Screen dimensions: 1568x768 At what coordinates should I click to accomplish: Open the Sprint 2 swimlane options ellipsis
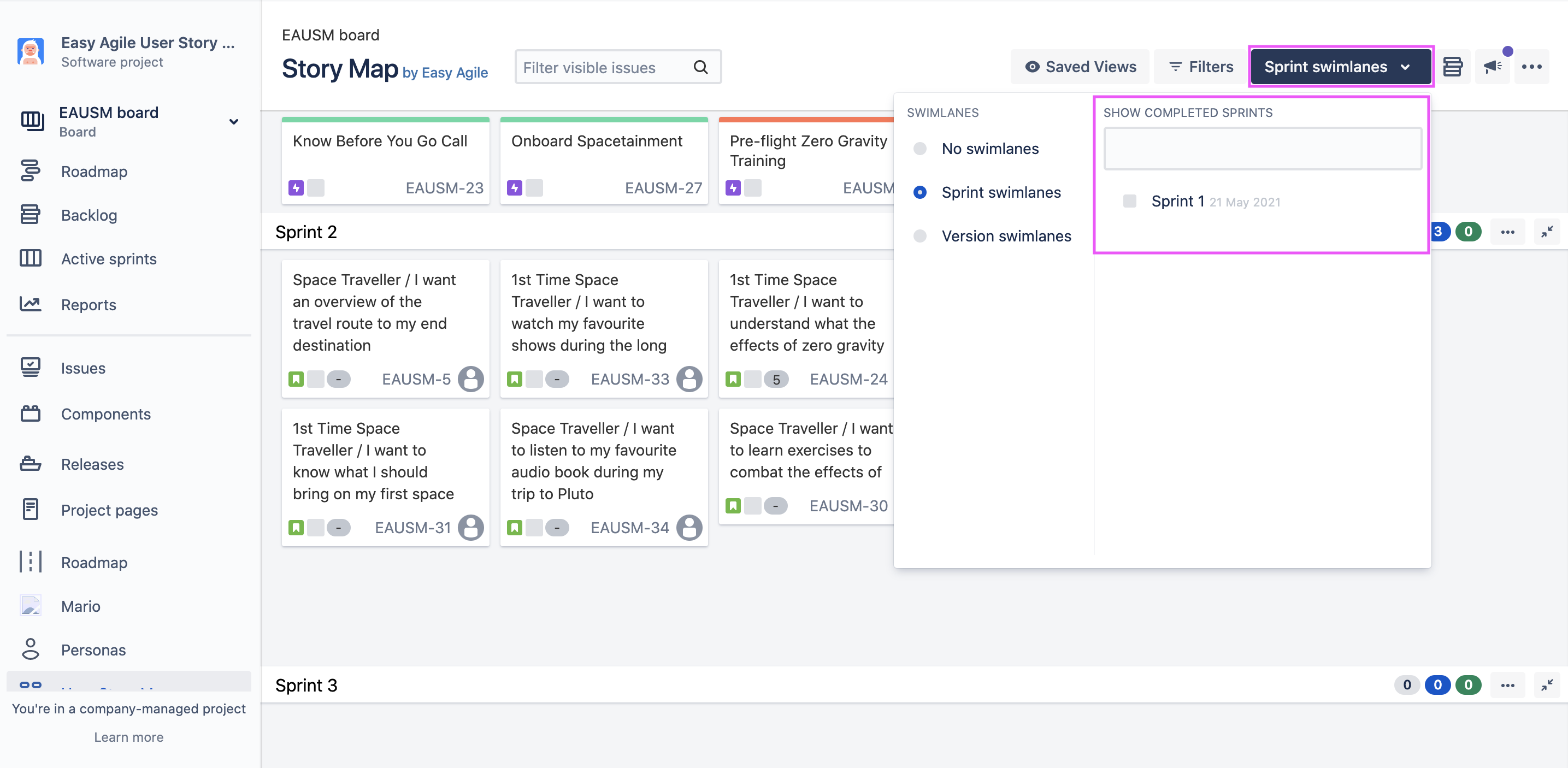coord(1508,232)
